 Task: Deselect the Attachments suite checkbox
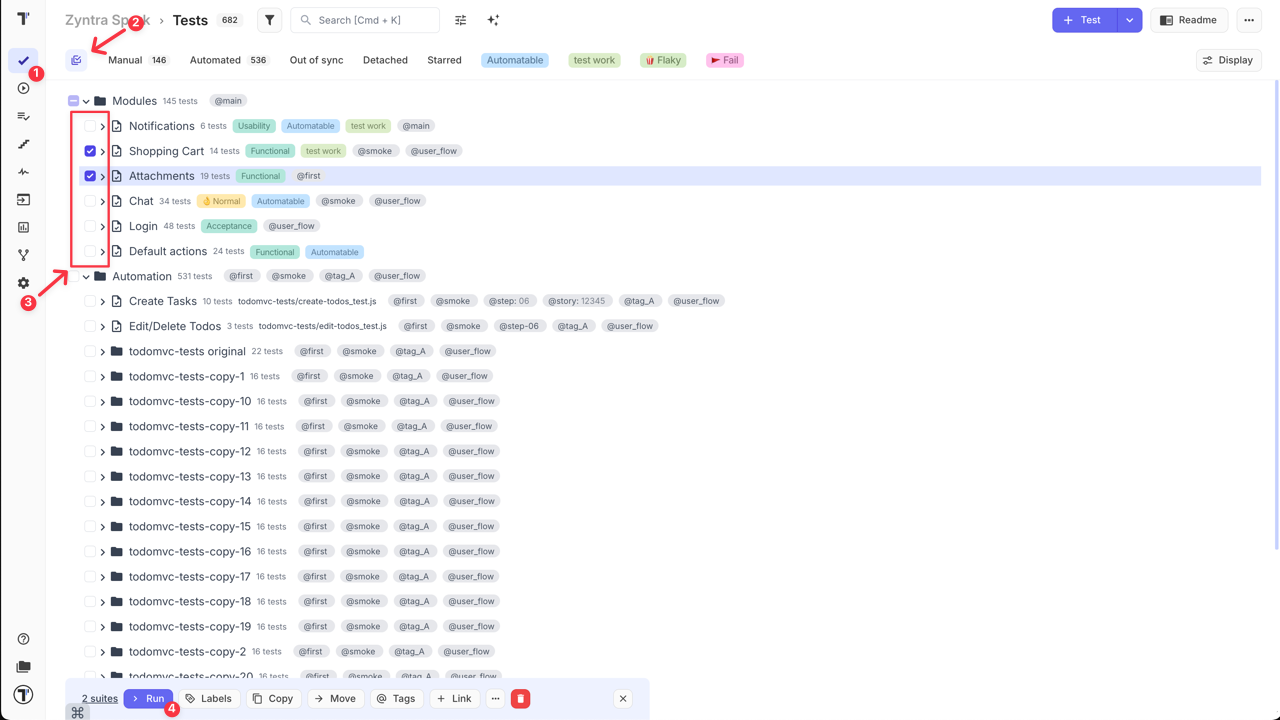[90, 176]
